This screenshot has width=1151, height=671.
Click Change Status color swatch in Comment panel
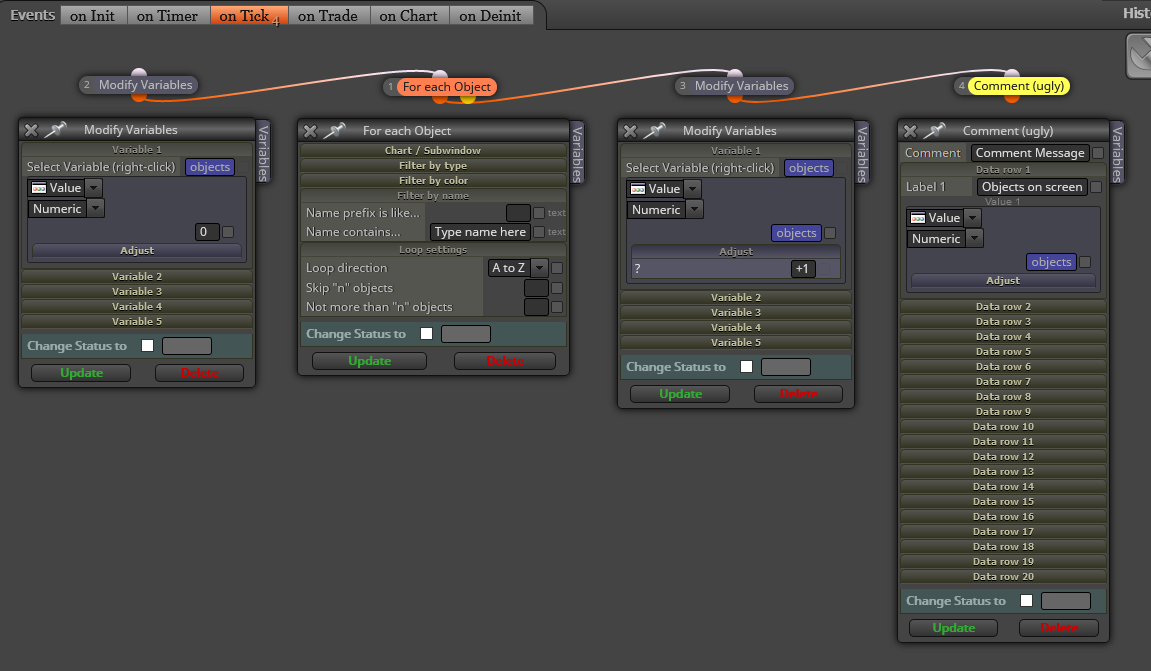click(x=1066, y=601)
